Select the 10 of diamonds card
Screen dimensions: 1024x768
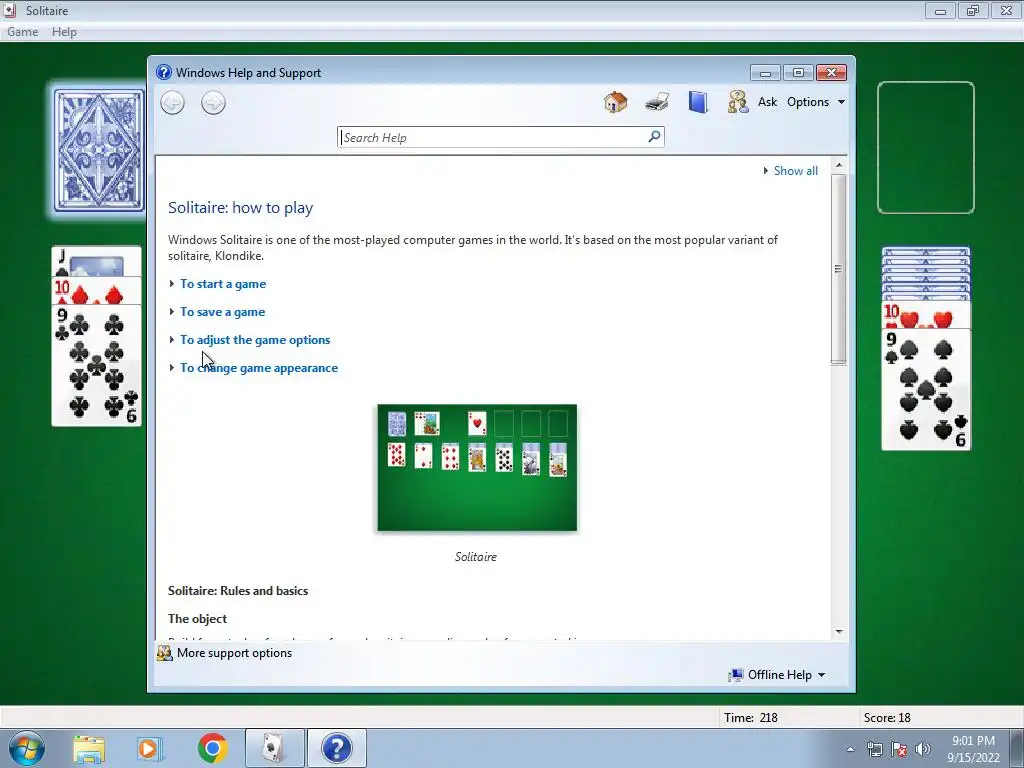tap(97, 291)
